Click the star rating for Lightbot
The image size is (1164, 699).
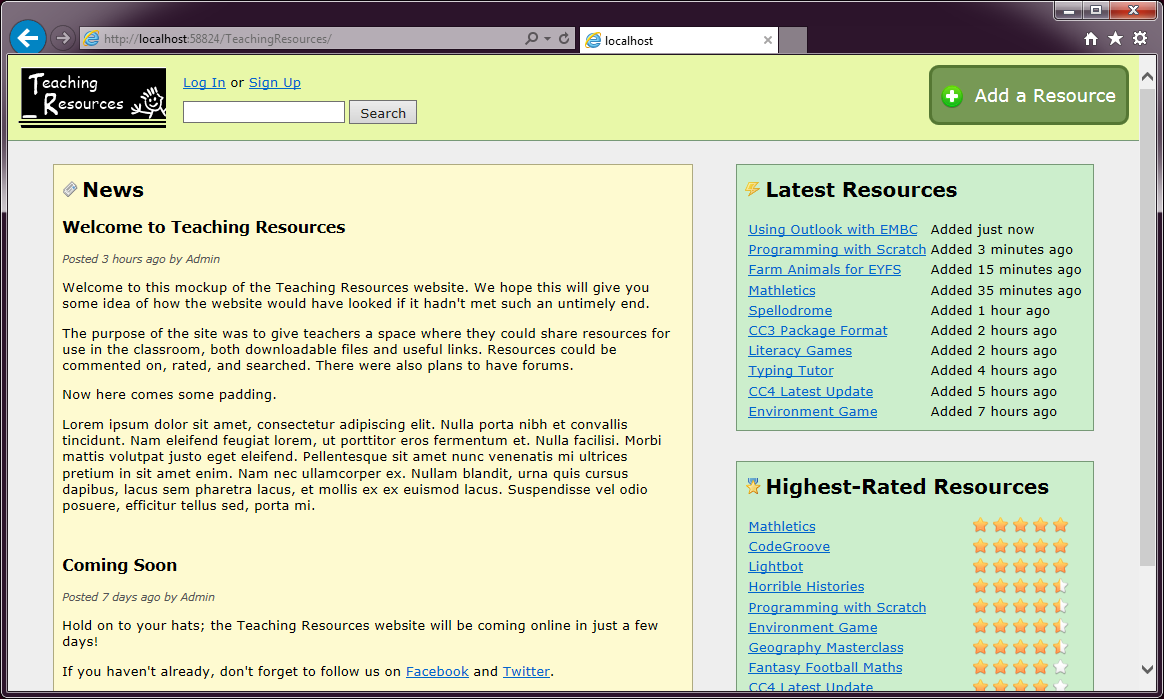1021,566
